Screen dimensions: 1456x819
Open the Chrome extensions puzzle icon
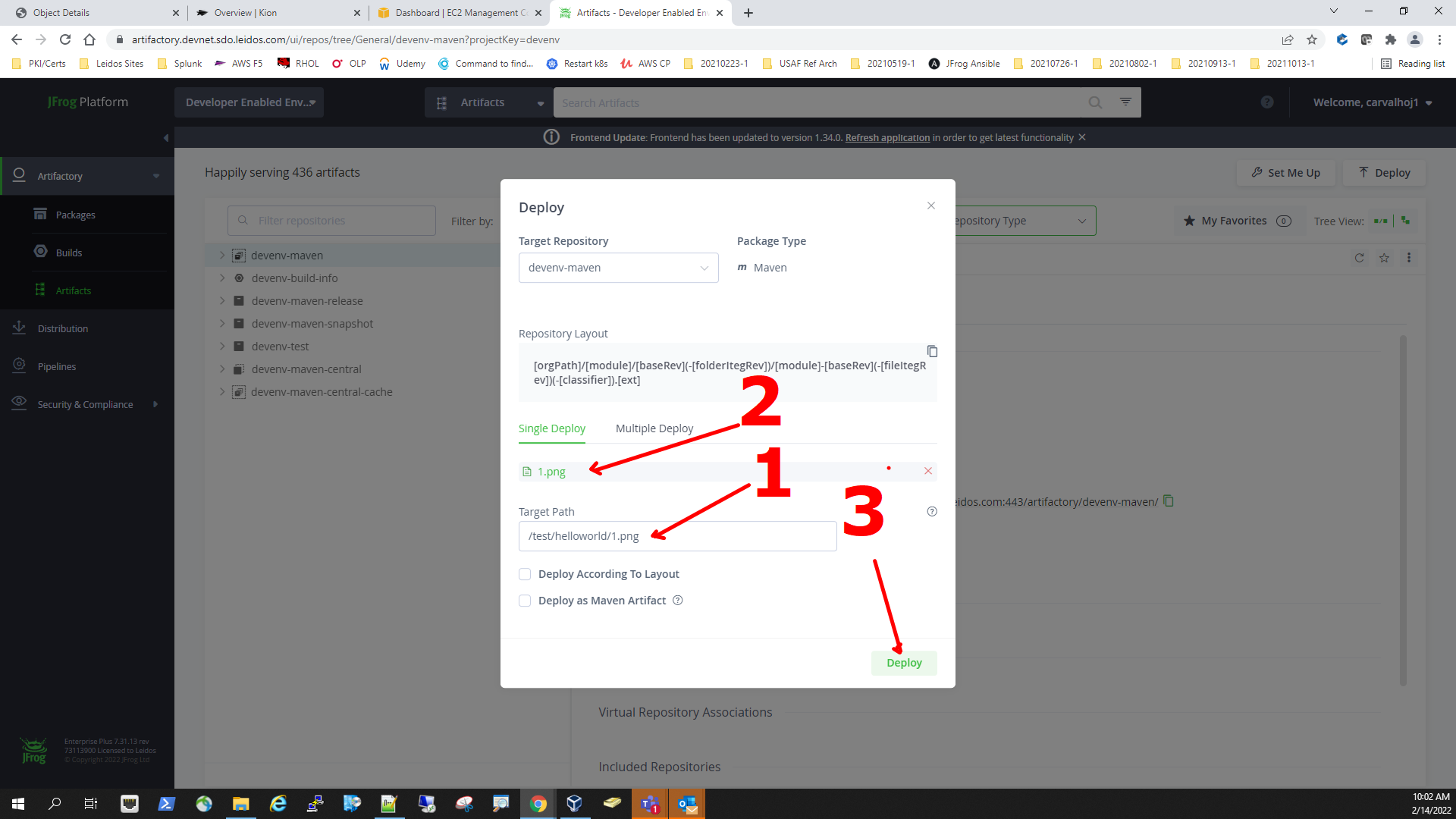(1390, 39)
